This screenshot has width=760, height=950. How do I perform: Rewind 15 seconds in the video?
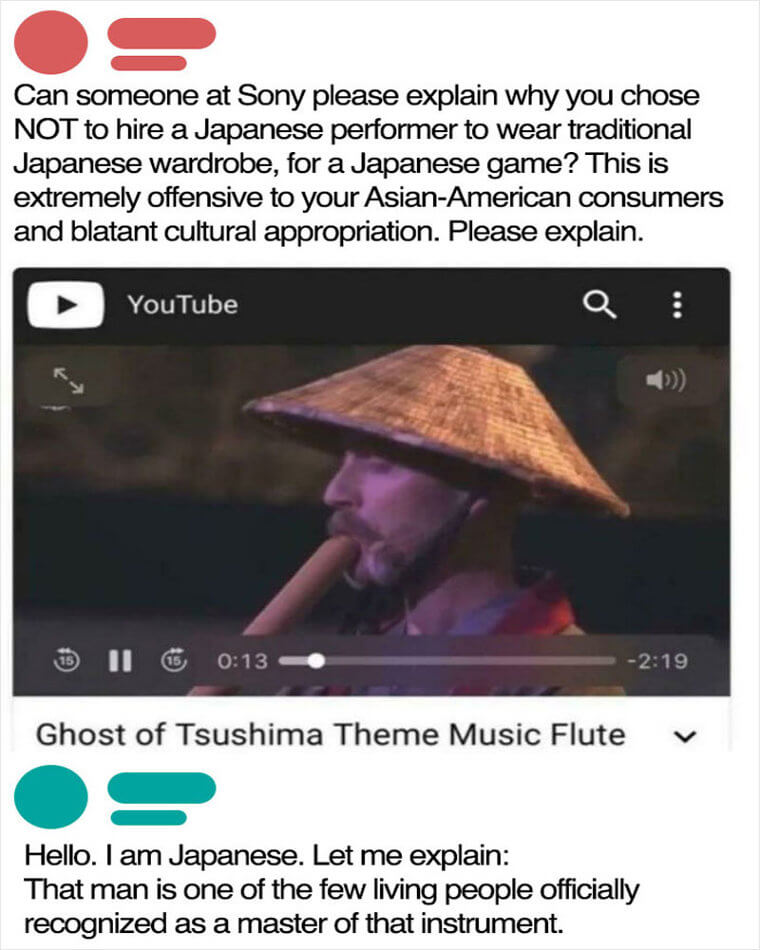pos(67,660)
